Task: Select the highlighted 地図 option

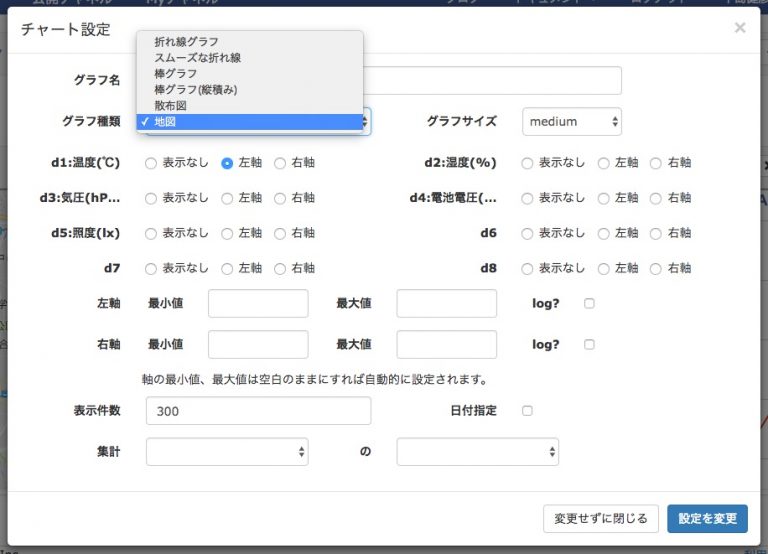Action: pyautogui.click(x=164, y=122)
